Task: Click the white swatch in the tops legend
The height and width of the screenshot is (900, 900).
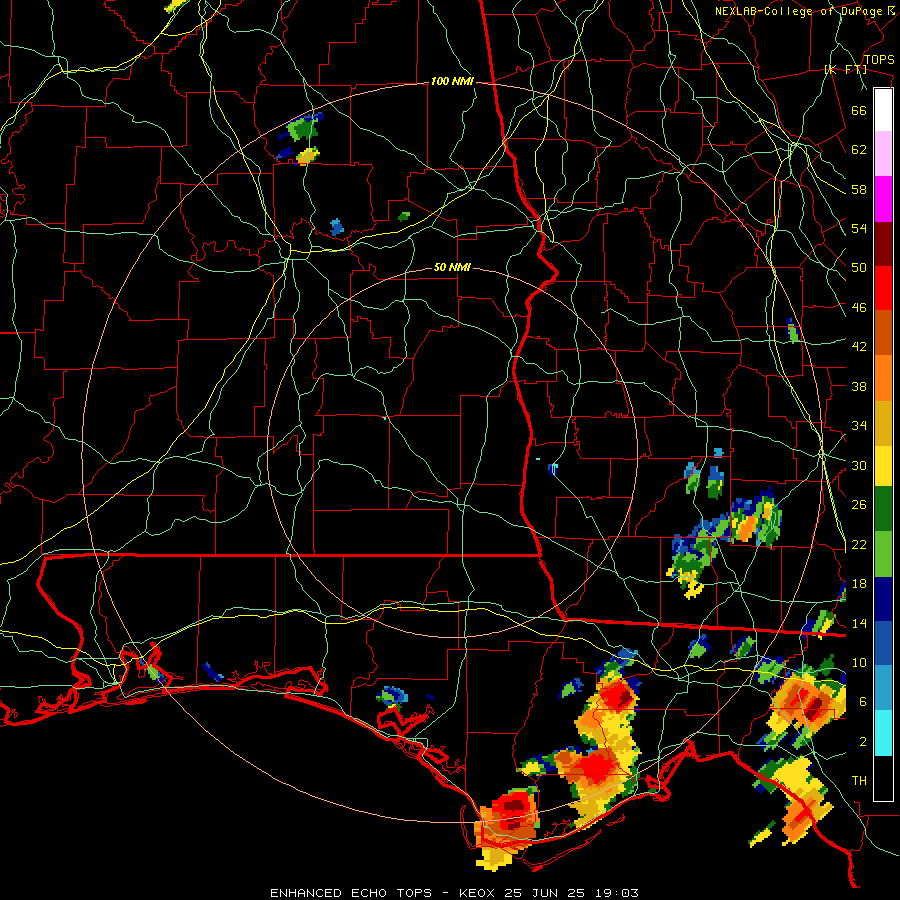Action: 883,110
